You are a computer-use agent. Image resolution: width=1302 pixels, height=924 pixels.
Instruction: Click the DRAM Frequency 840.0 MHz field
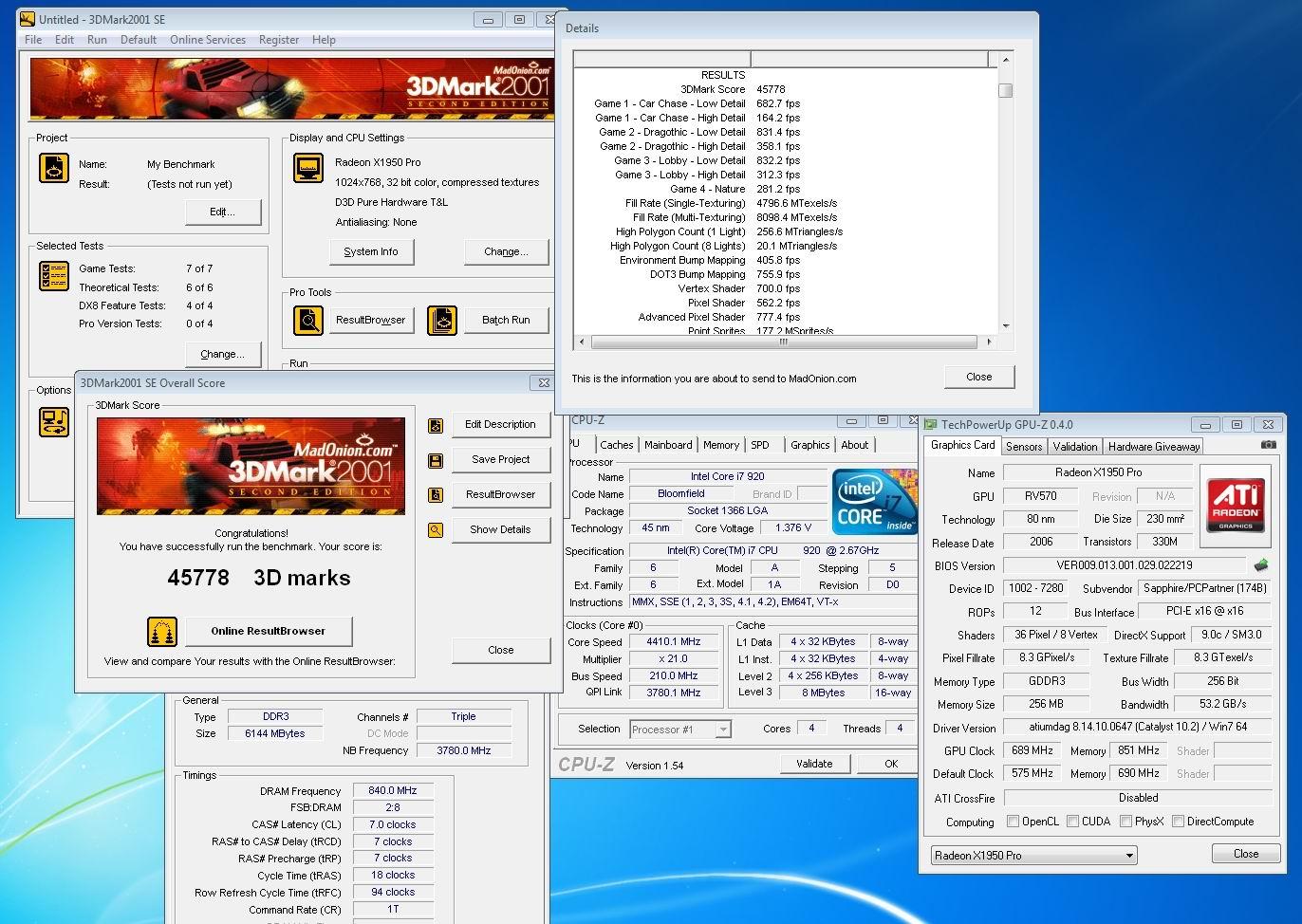coord(393,791)
